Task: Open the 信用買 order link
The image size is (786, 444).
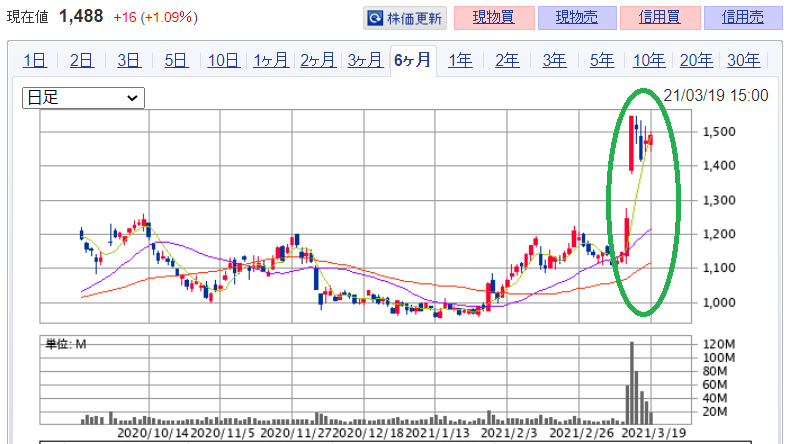Action: 660,18
